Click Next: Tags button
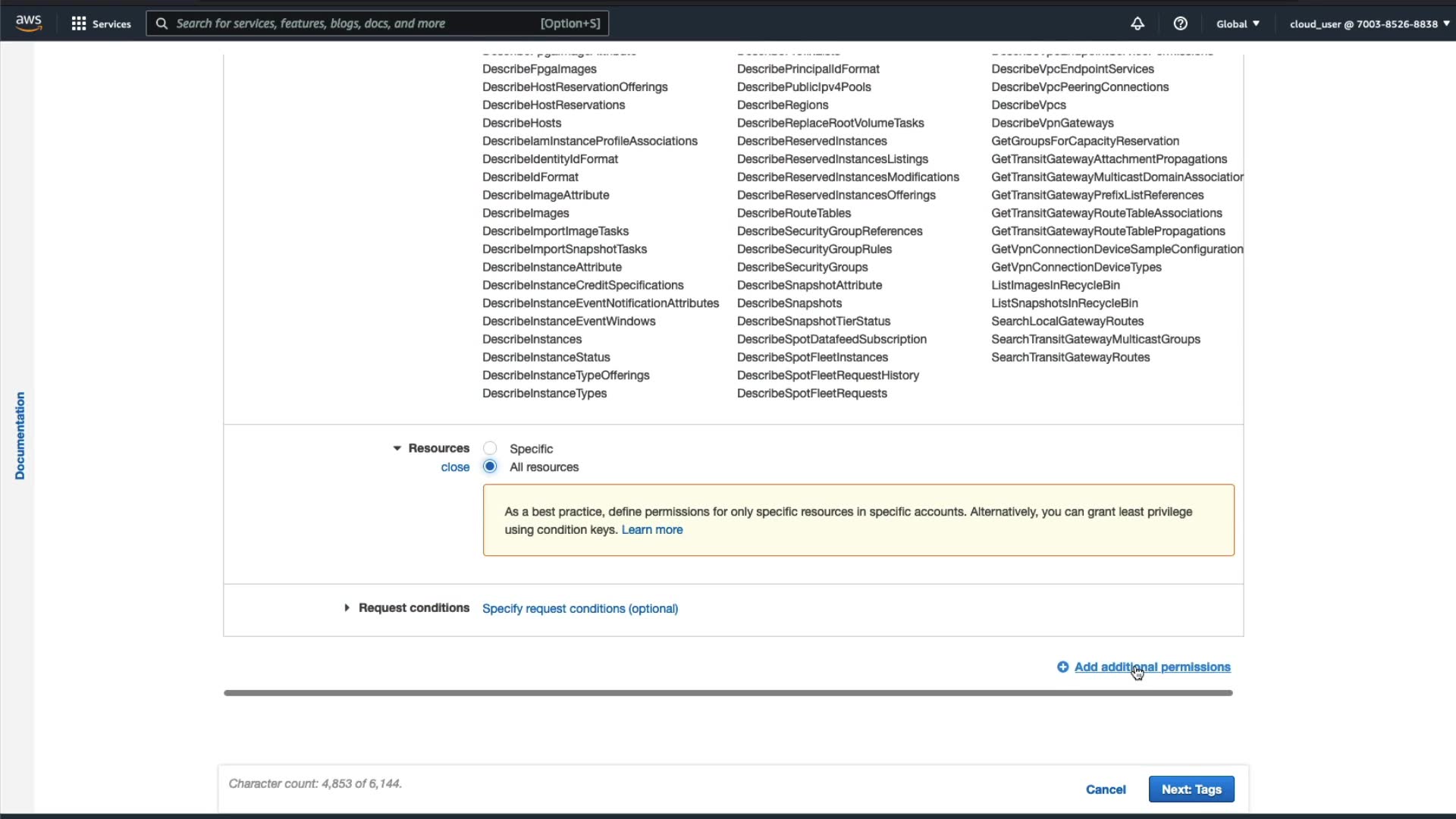Screen dimensions: 1456x819 1191,789
